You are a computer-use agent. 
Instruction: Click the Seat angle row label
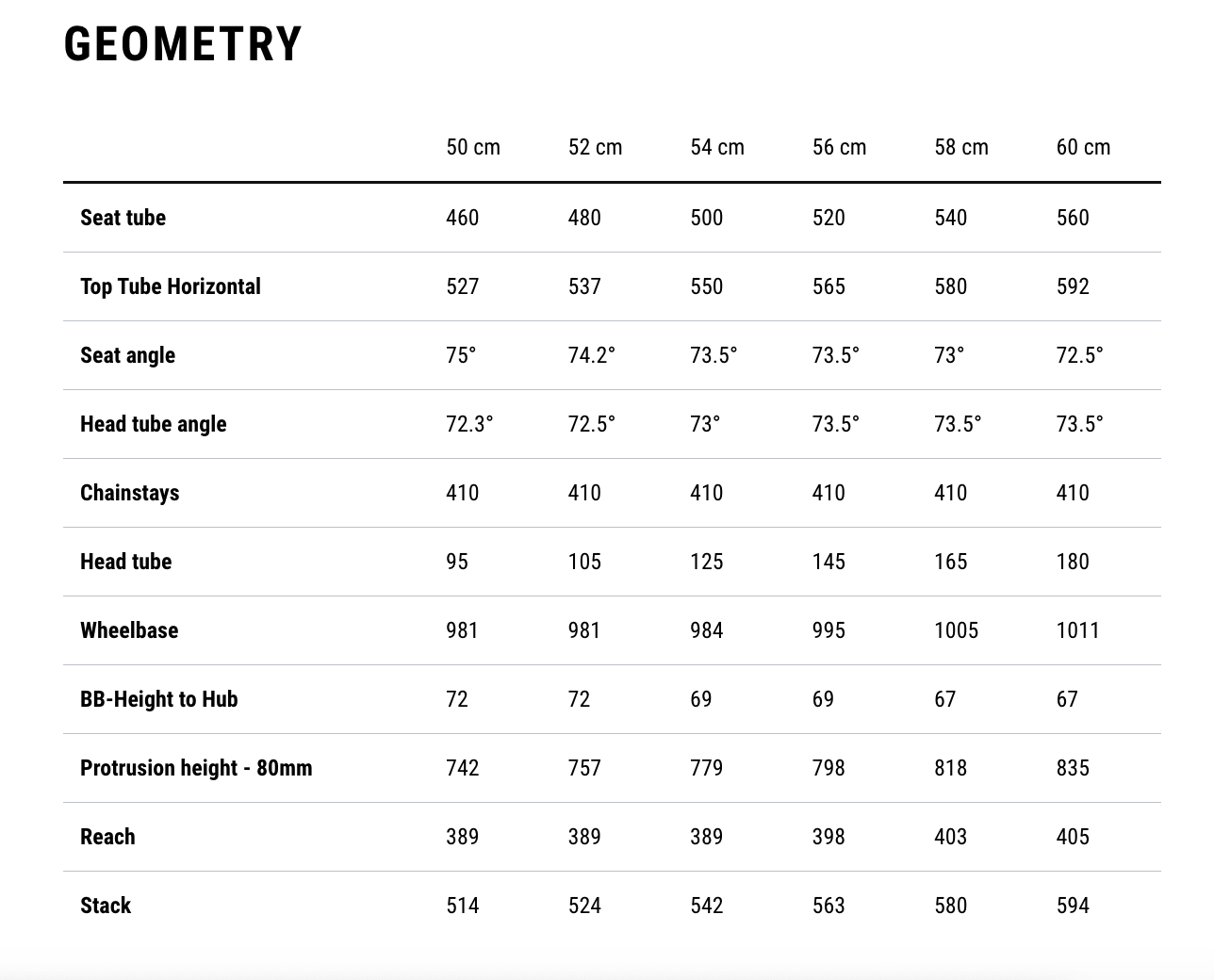127,355
